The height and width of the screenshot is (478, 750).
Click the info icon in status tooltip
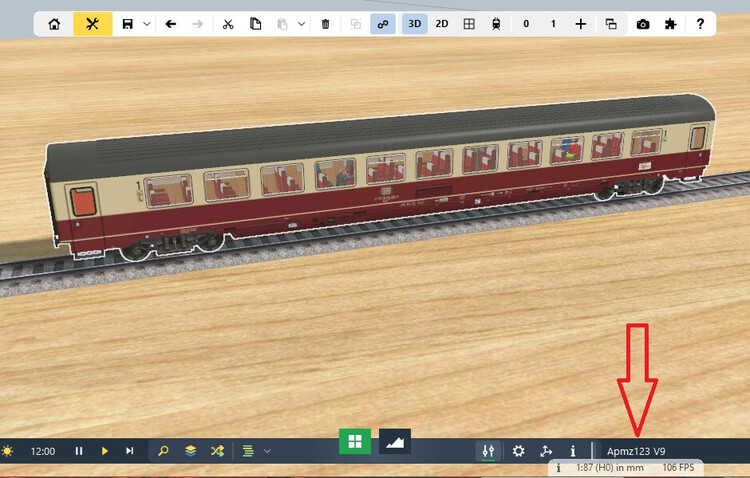pos(558,468)
